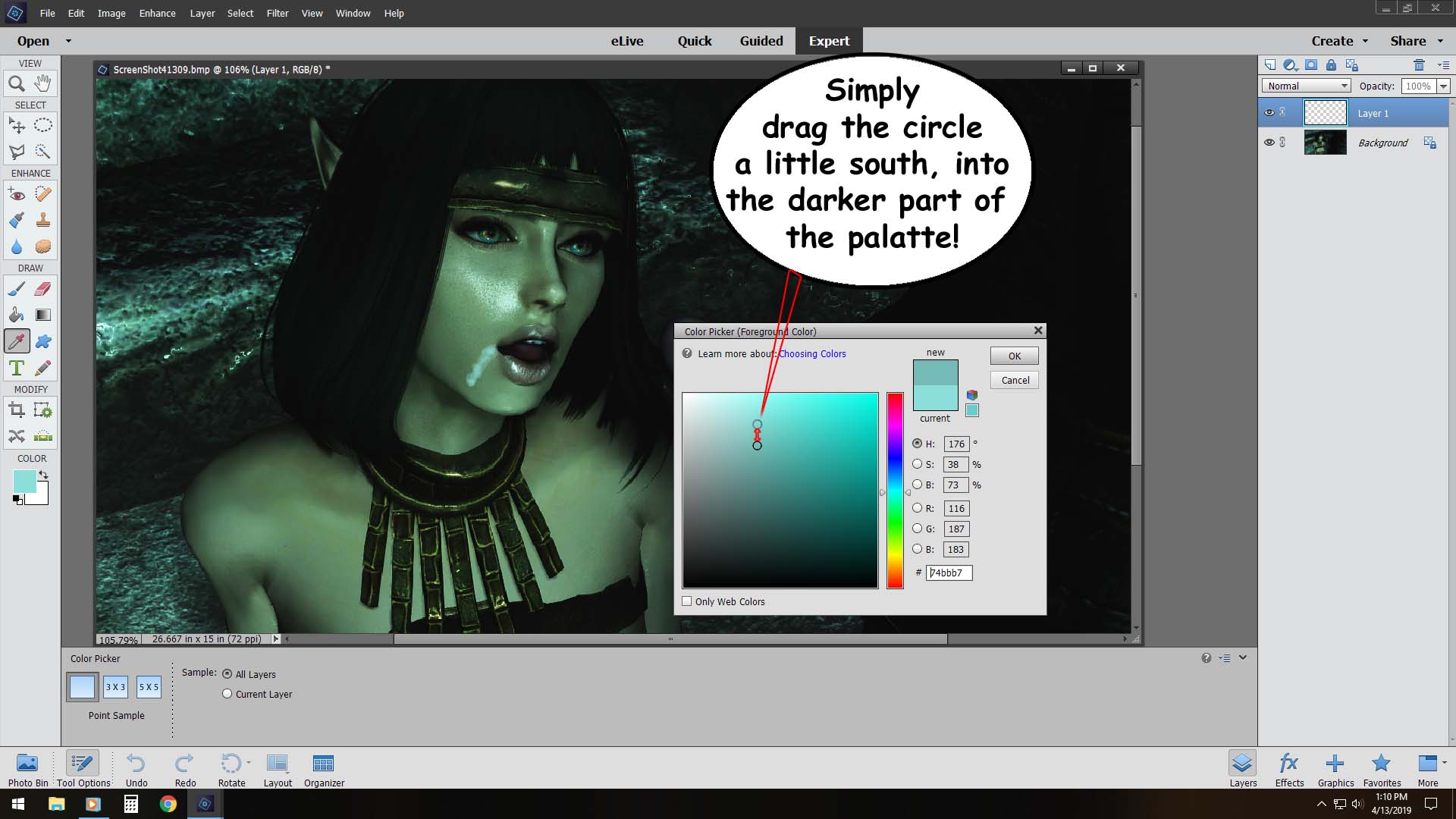Expand the Create dropdown
This screenshot has width=1456, height=819.
pyautogui.click(x=1365, y=41)
